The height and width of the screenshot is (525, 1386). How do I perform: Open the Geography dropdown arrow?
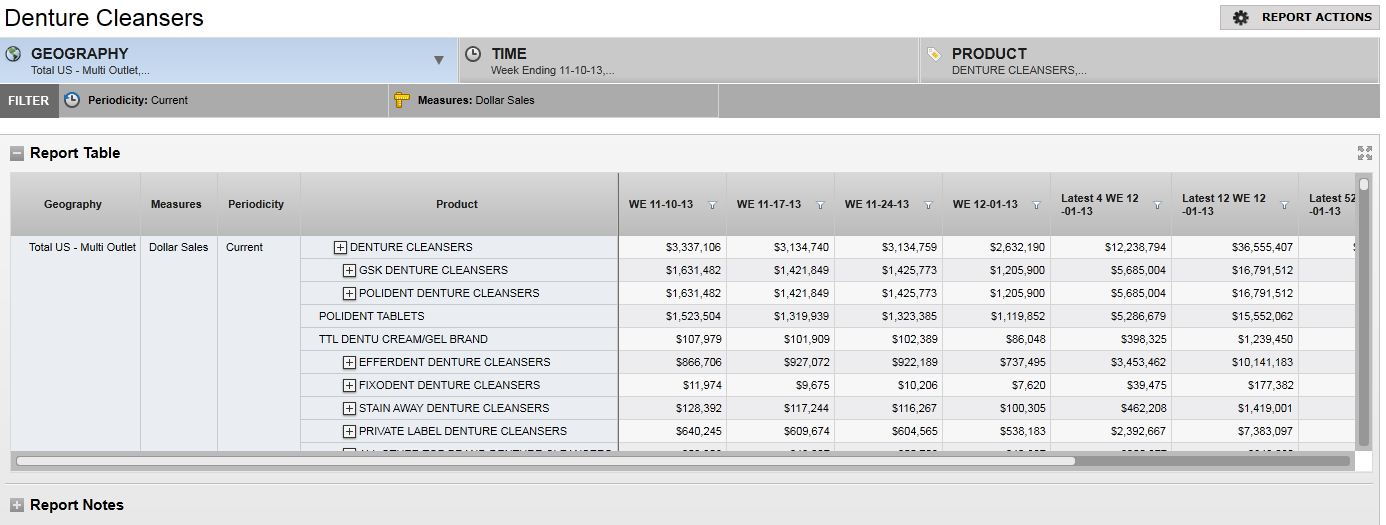(438, 60)
